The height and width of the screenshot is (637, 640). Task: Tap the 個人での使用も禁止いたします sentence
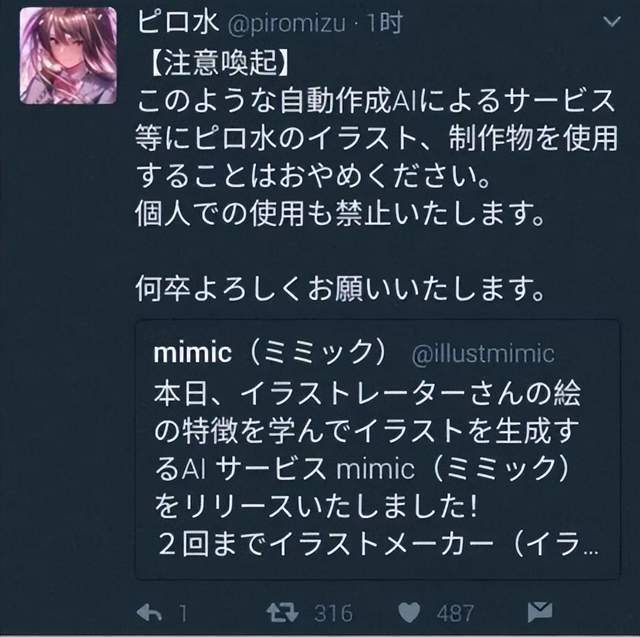340,214
